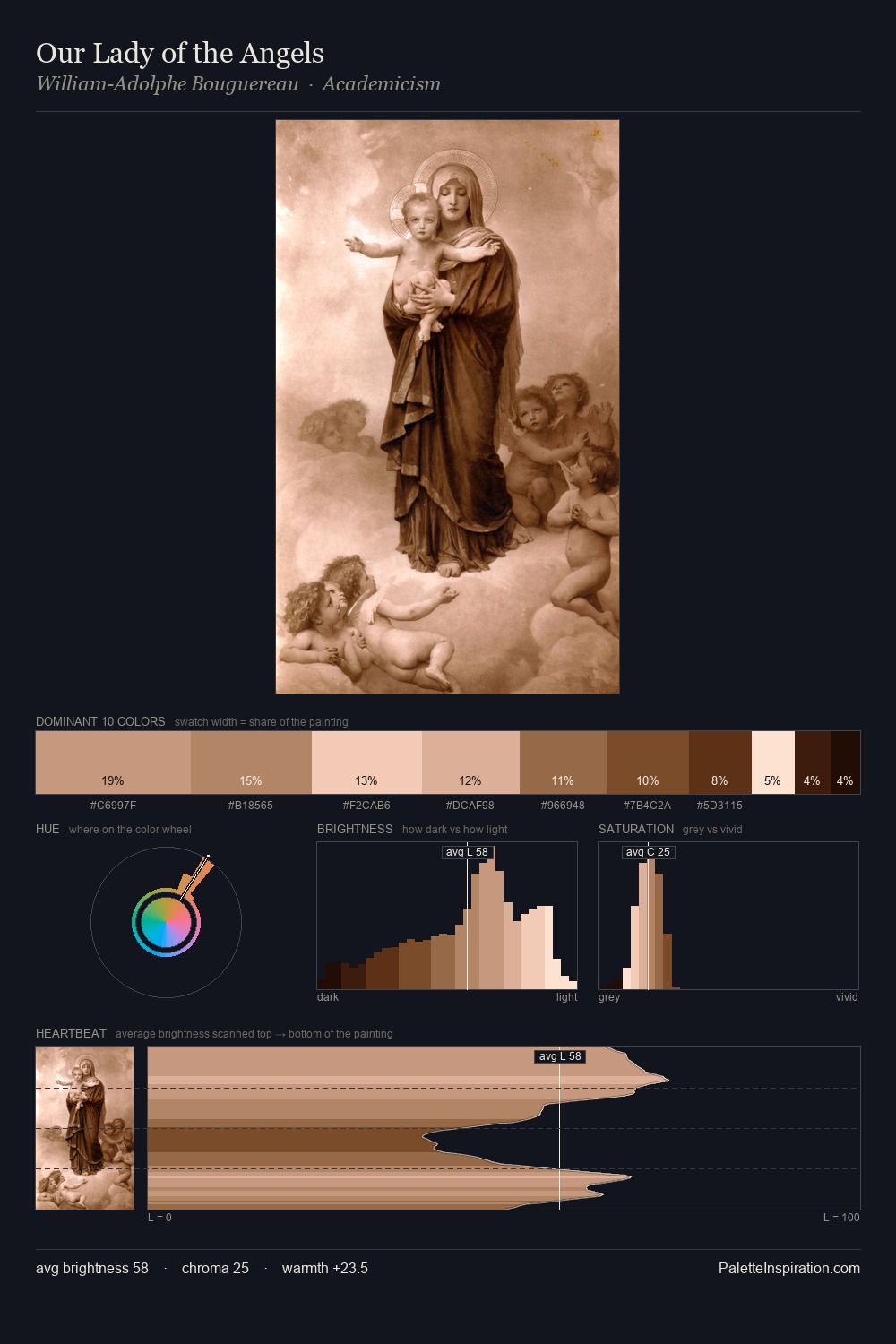
Task: Click caption 'how dark vs how light'
Action: tap(455, 830)
